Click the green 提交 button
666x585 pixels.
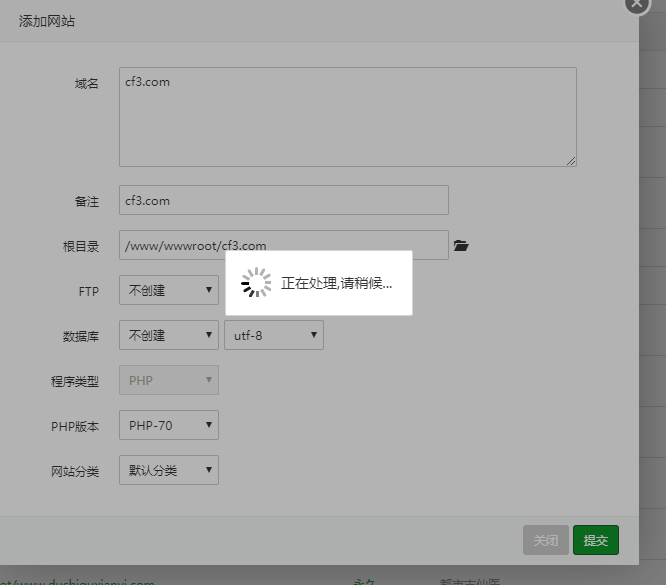595,540
